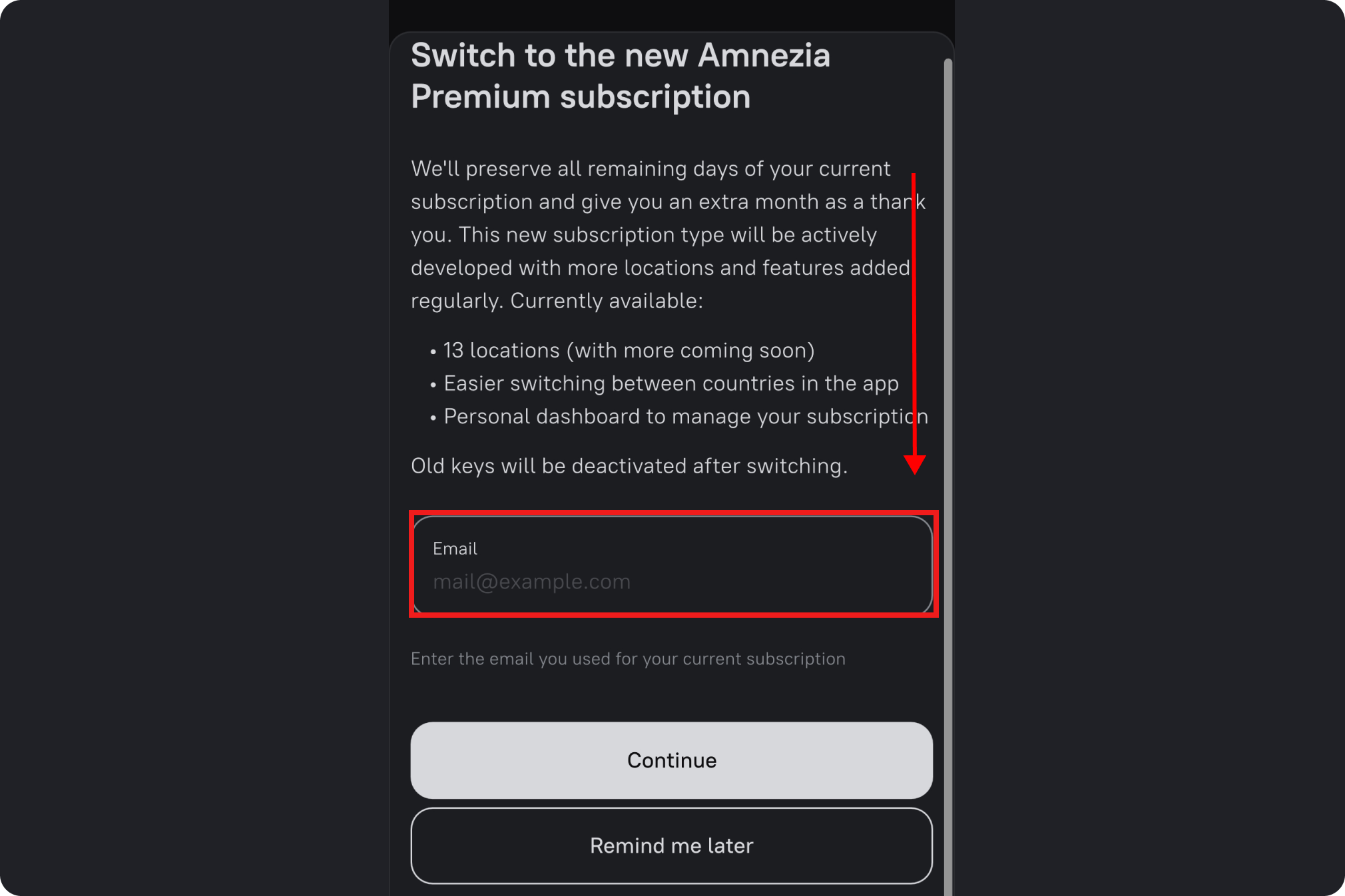Click the 'Switch to the new Amnezia' heading
Image resolution: width=1345 pixels, height=896 pixels.
(620, 55)
